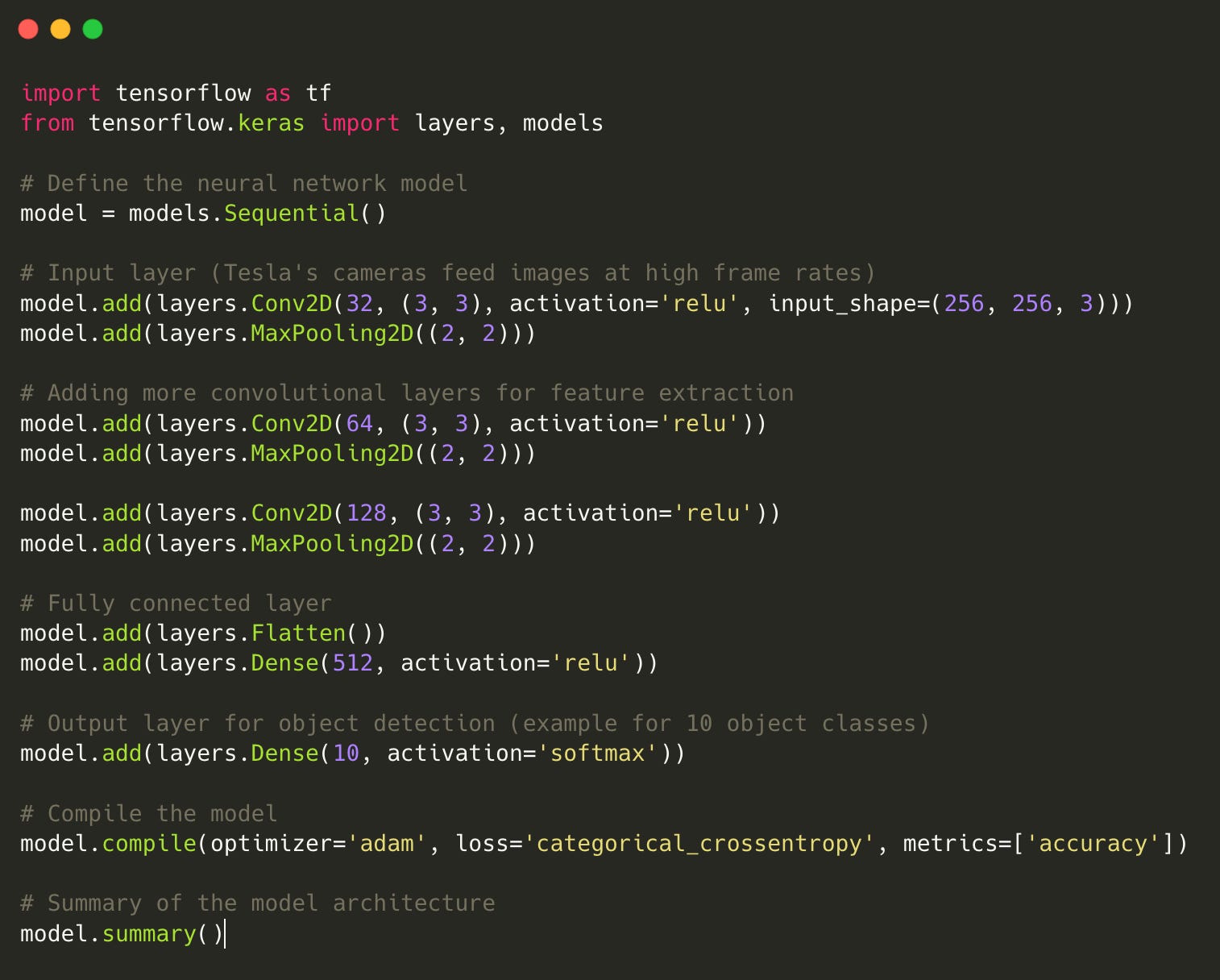The image size is (1220, 980).
Task: Click the comment about Tesla's cameras feed images
Action: pos(447,273)
